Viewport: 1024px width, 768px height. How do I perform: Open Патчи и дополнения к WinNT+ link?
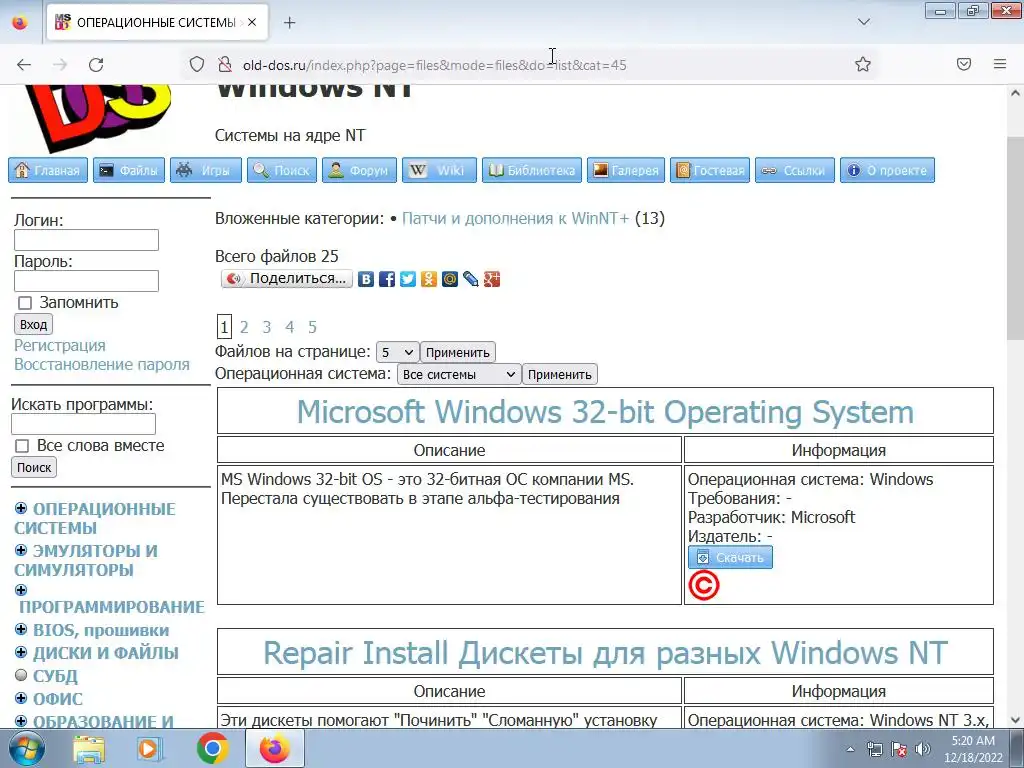pos(515,218)
